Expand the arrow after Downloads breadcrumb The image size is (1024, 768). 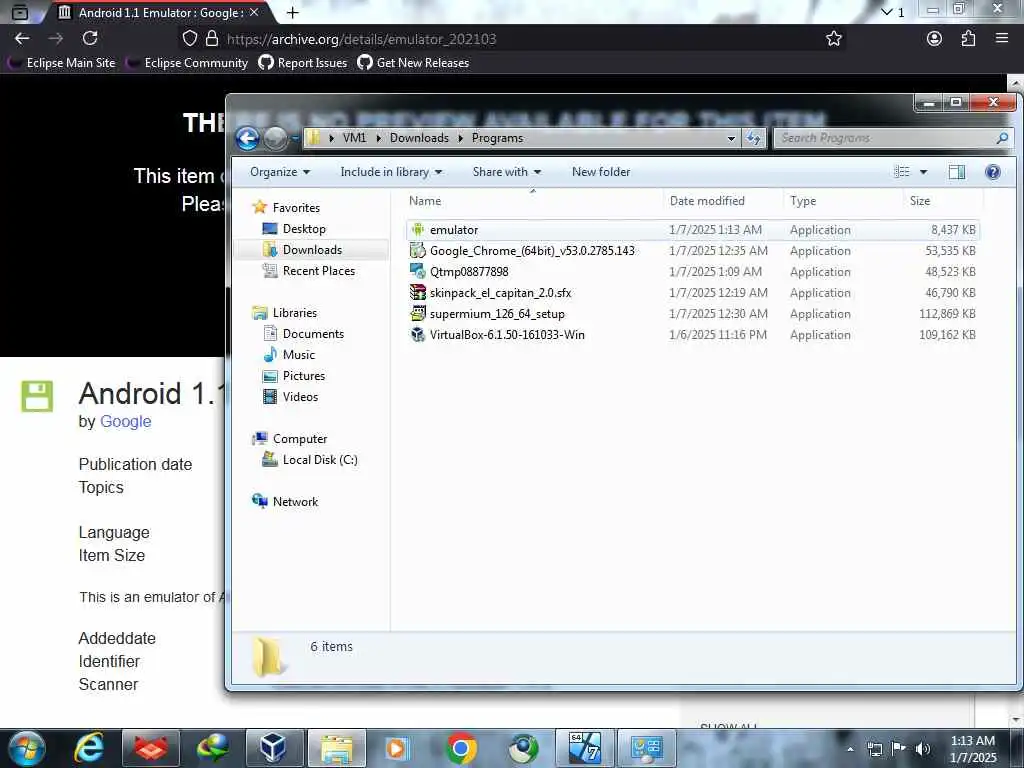click(x=460, y=138)
